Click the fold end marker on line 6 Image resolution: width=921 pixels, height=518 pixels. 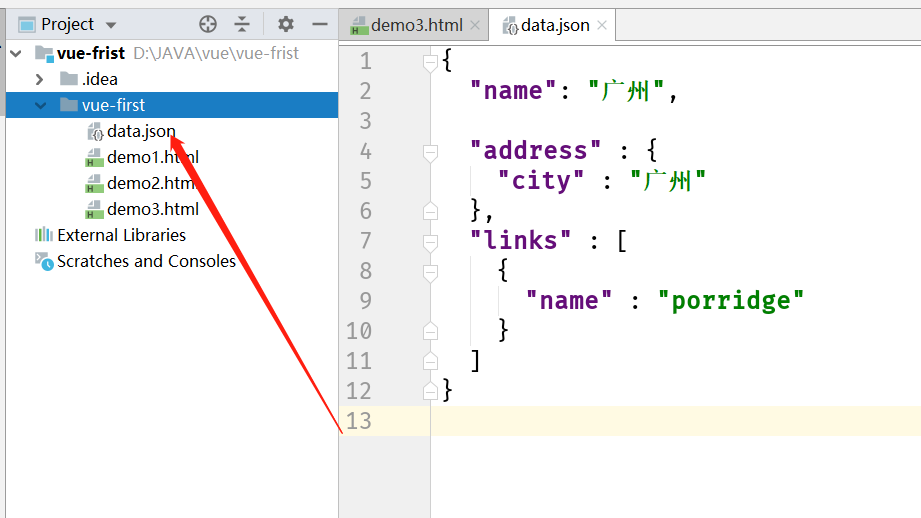pyautogui.click(x=430, y=211)
